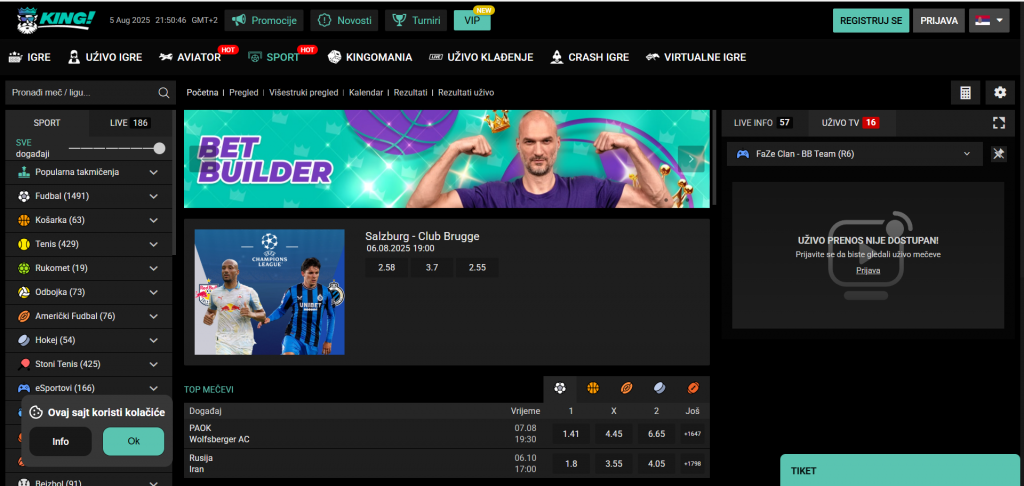Select Rusija - Iran draw odds 3.55

click(x=614, y=464)
